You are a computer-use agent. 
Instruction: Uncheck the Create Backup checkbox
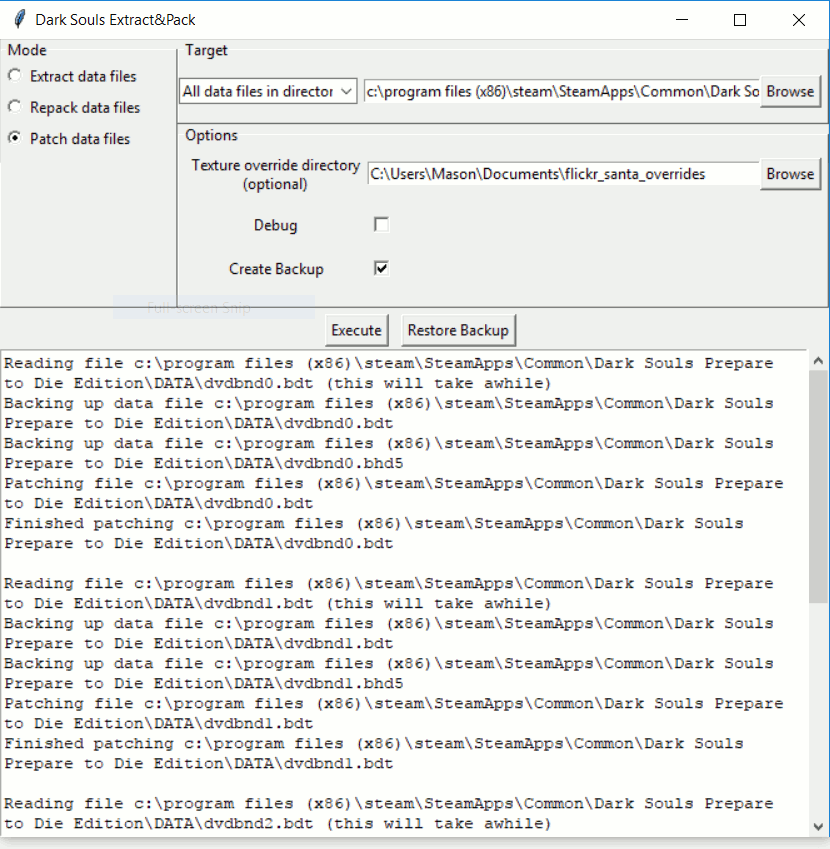pos(381,268)
